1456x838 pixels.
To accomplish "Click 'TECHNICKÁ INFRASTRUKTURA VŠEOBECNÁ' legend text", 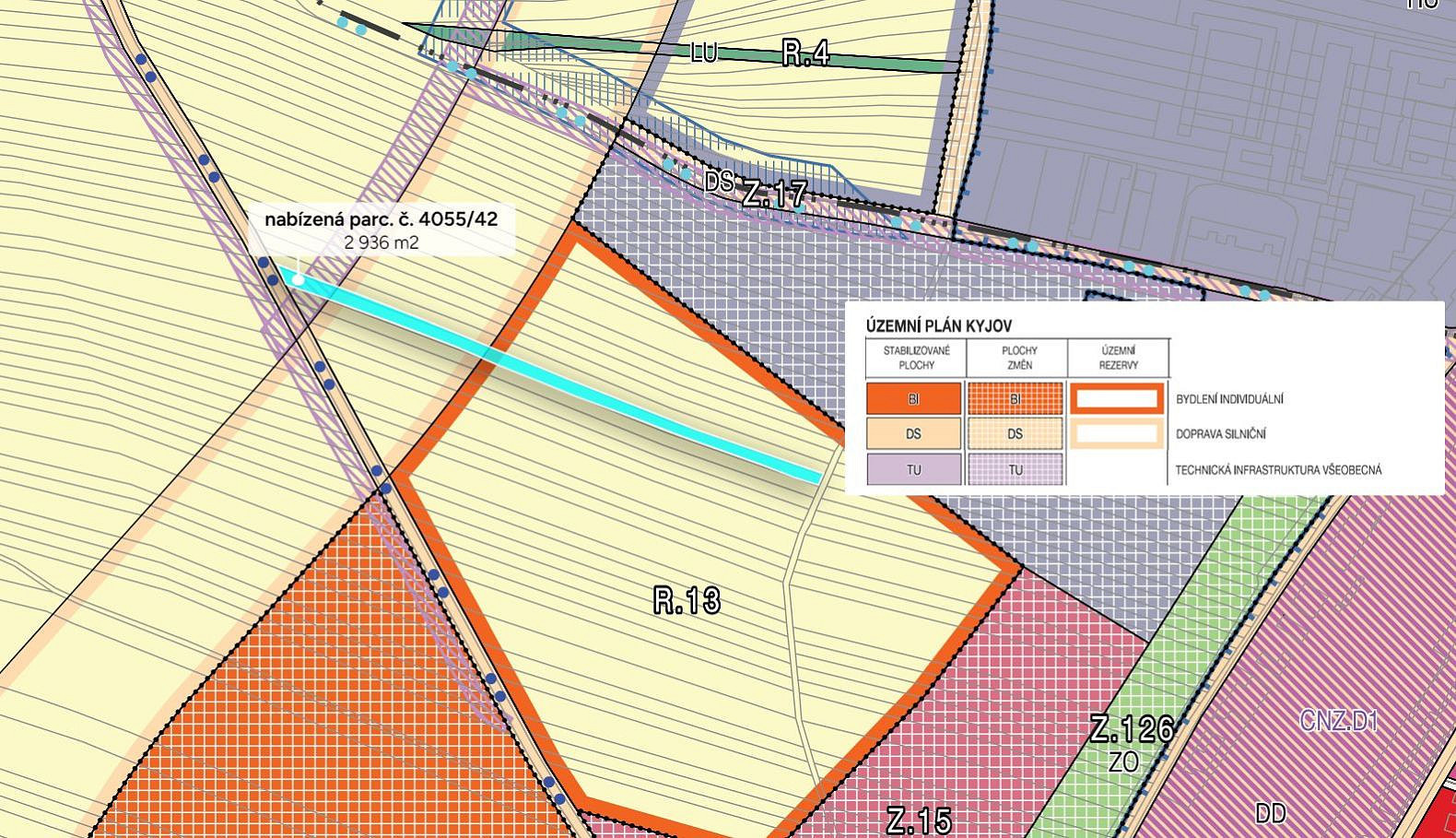I will tap(1279, 470).
